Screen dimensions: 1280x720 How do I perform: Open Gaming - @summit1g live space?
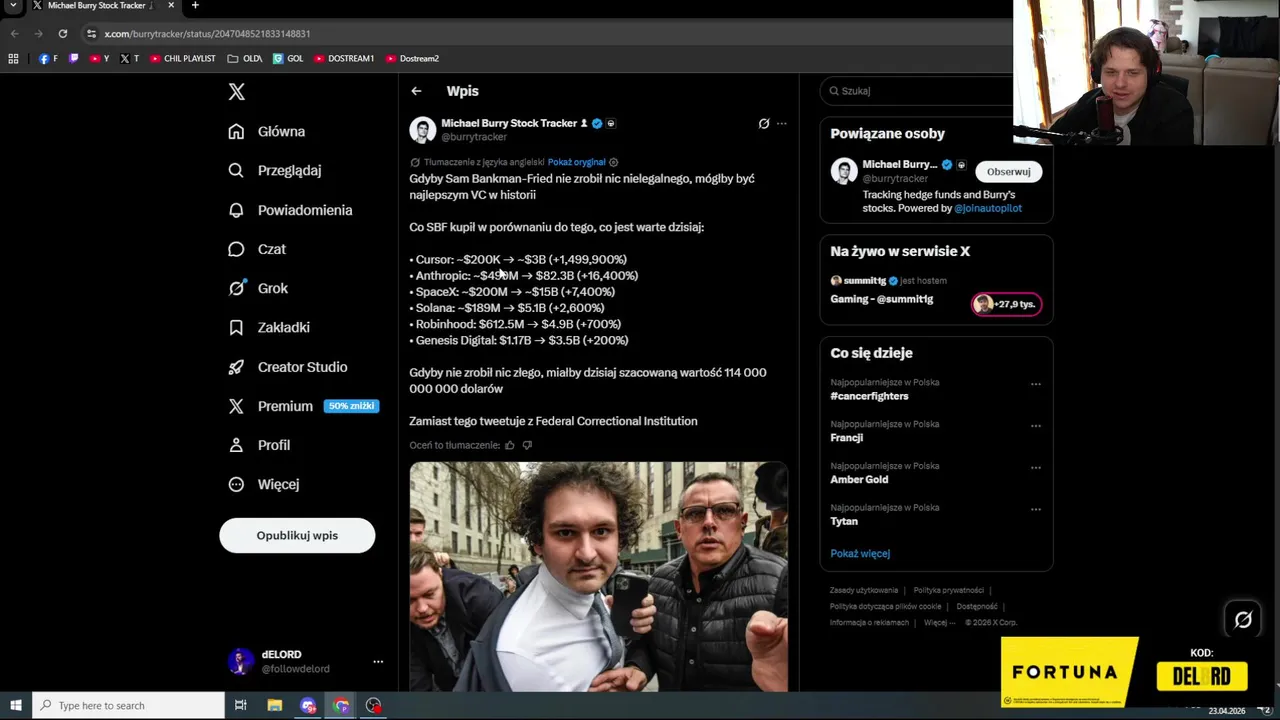click(881, 299)
